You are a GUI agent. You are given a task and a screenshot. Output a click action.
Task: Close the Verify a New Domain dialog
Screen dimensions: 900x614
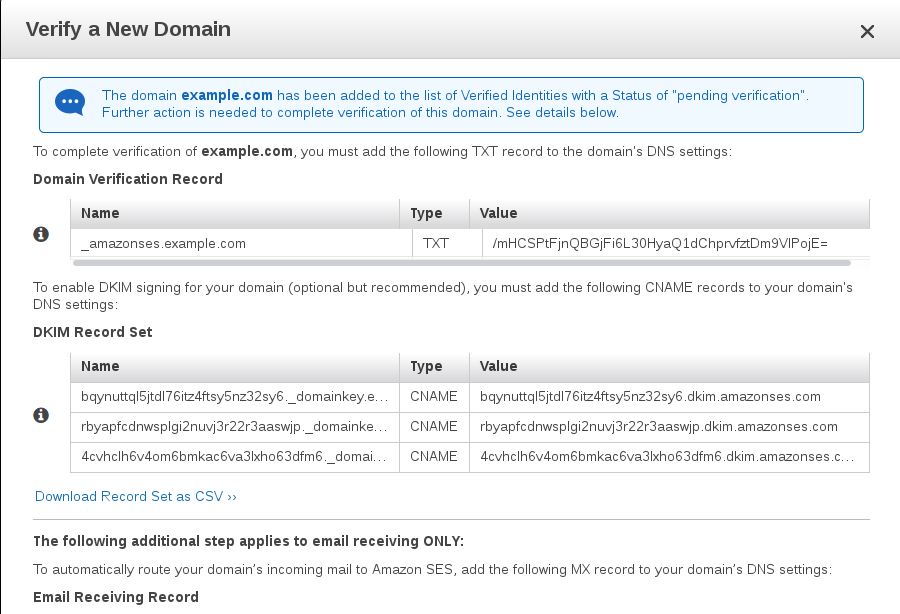867,31
